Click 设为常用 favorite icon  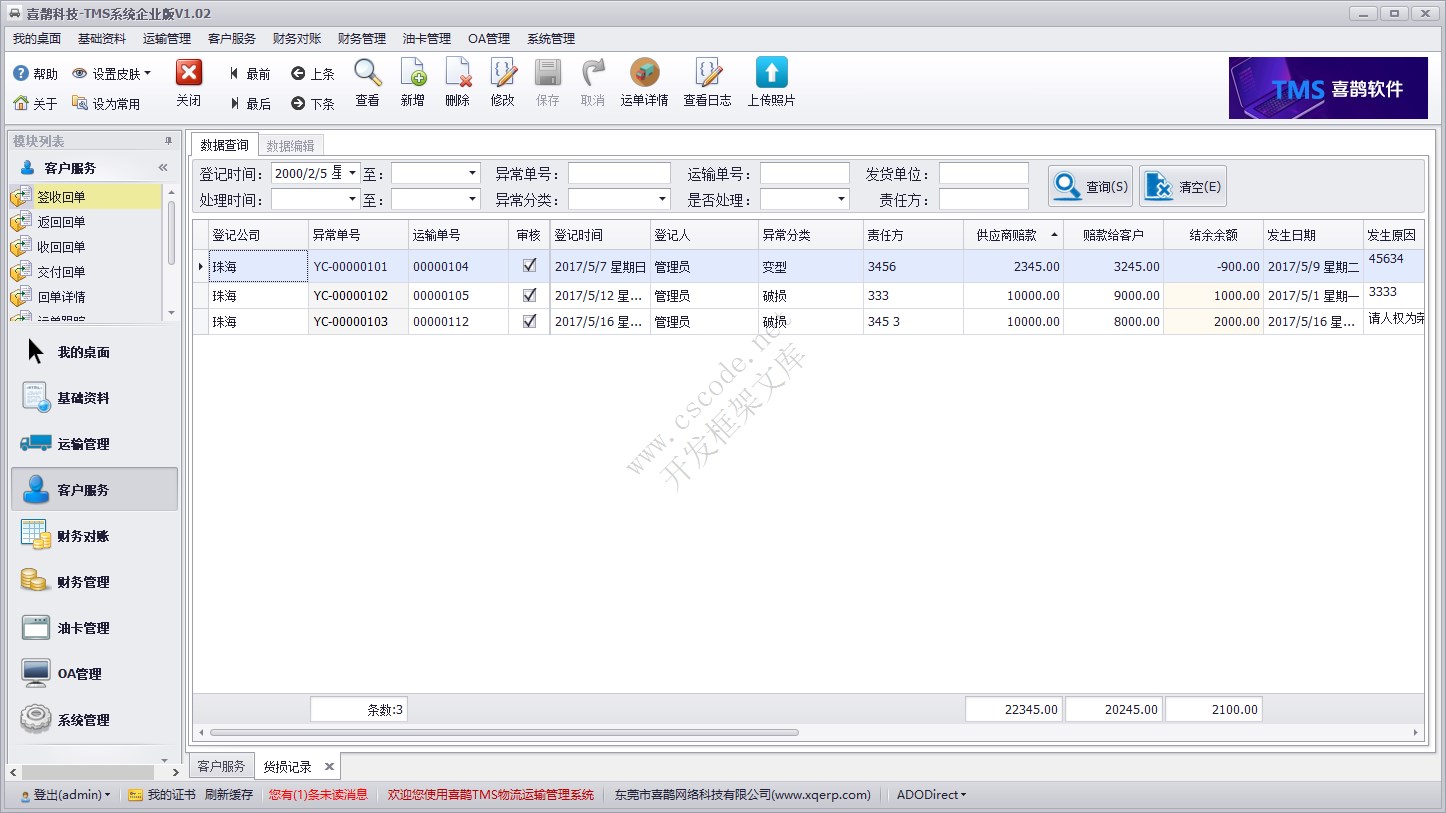pos(80,103)
